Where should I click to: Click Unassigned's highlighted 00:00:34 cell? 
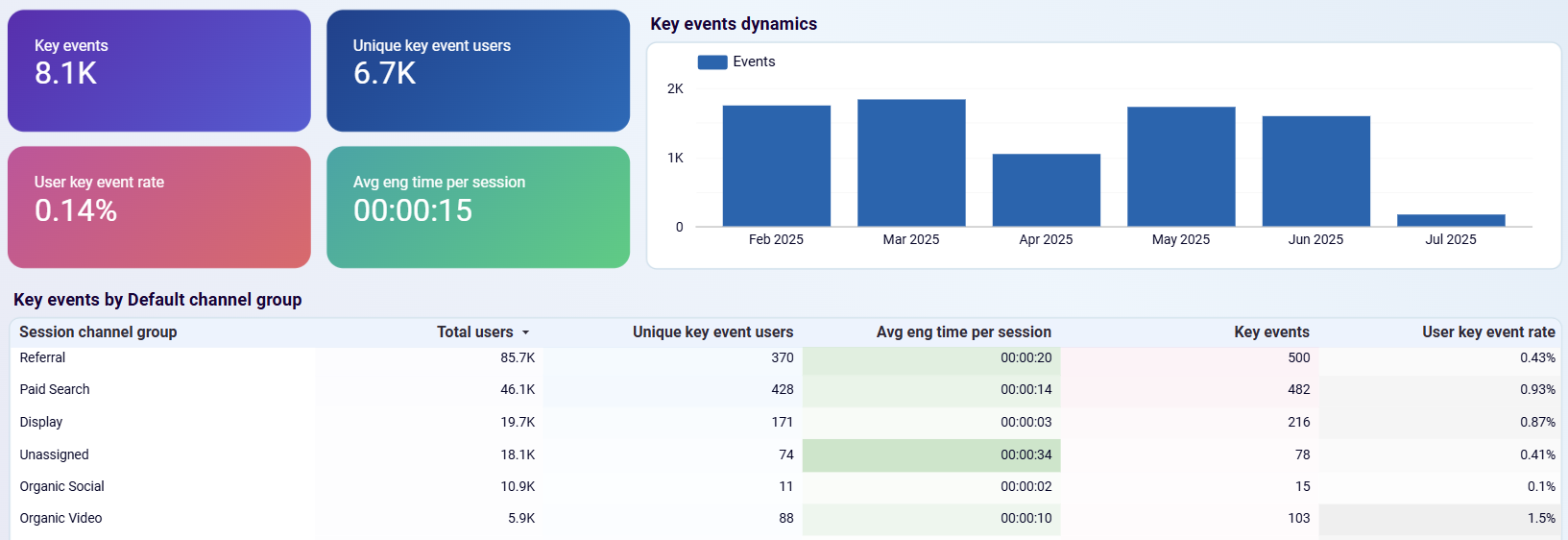[x=1025, y=454]
